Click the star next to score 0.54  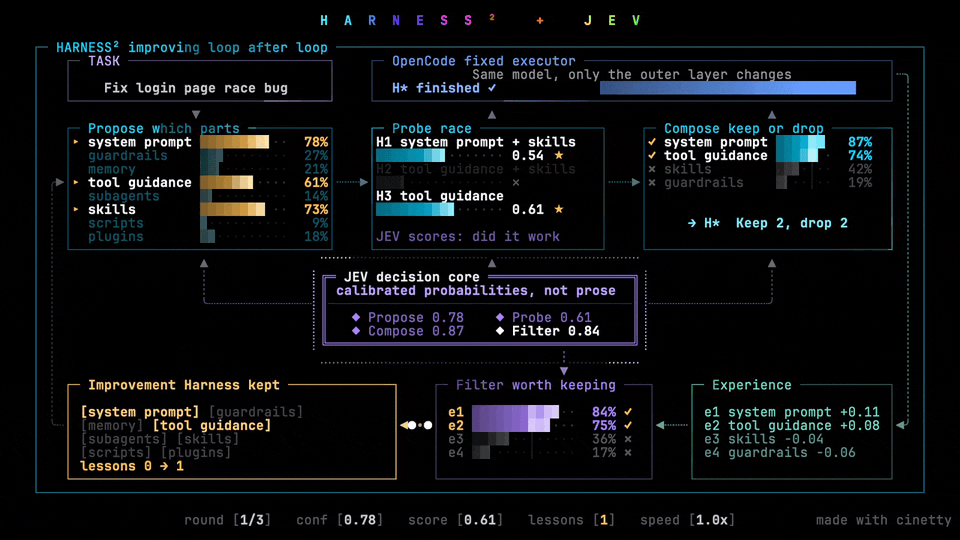point(558,156)
